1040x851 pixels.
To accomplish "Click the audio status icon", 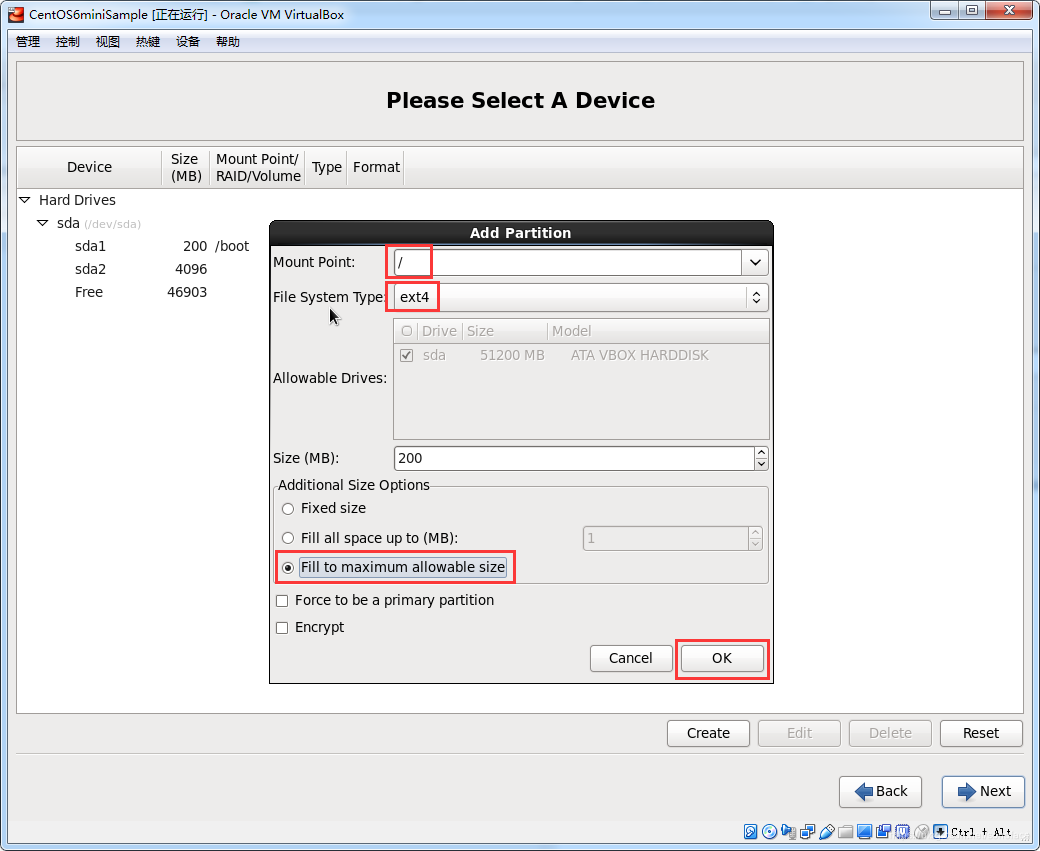I will click(x=789, y=832).
